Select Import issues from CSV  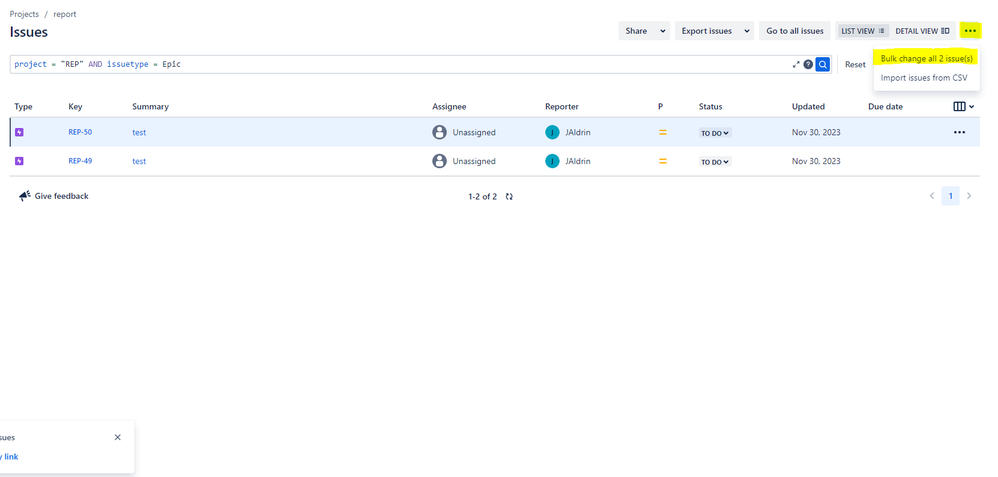point(924,78)
